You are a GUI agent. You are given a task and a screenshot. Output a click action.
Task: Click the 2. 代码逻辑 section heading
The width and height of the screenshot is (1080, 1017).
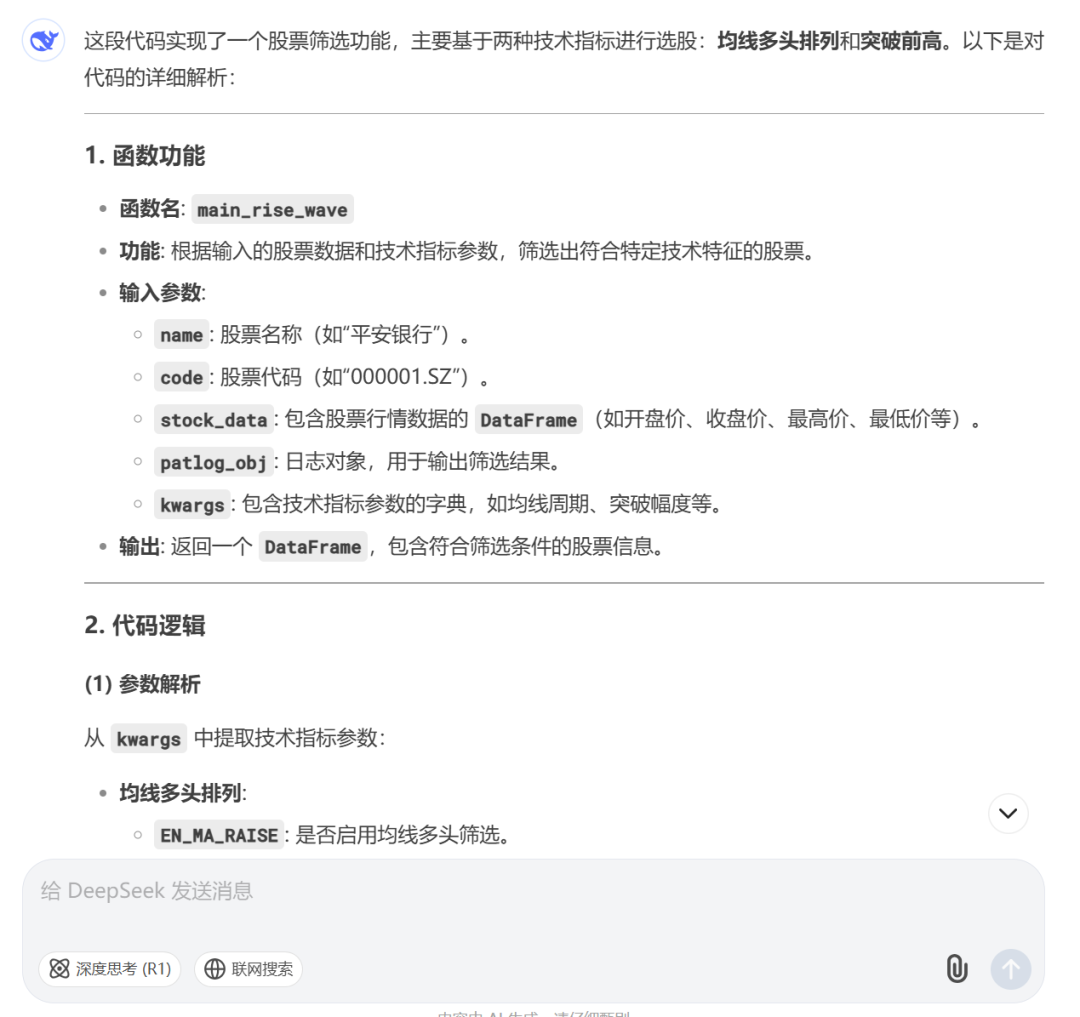pos(145,625)
